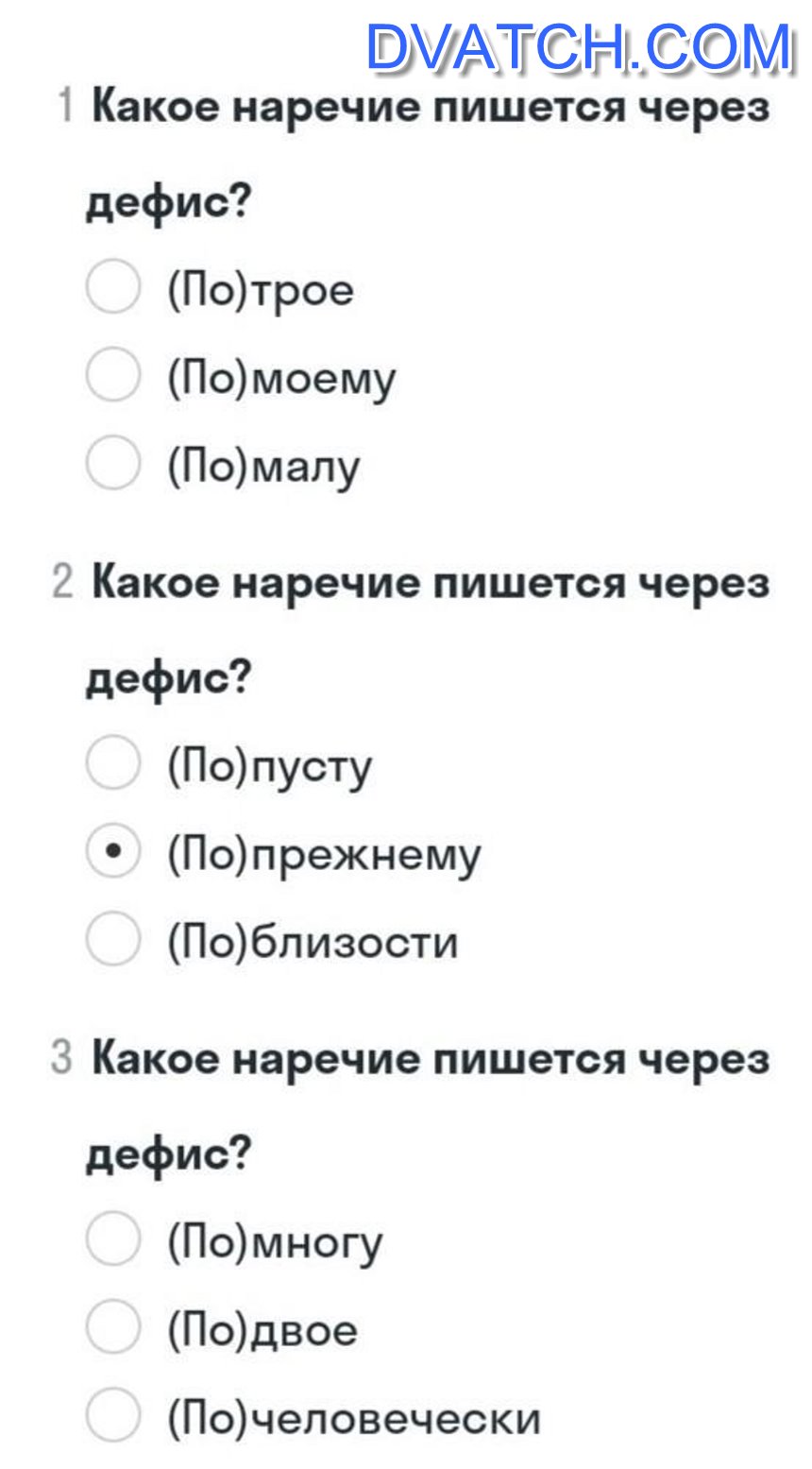
Task: Click the number 3 question marker
Action: click(x=62, y=1058)
